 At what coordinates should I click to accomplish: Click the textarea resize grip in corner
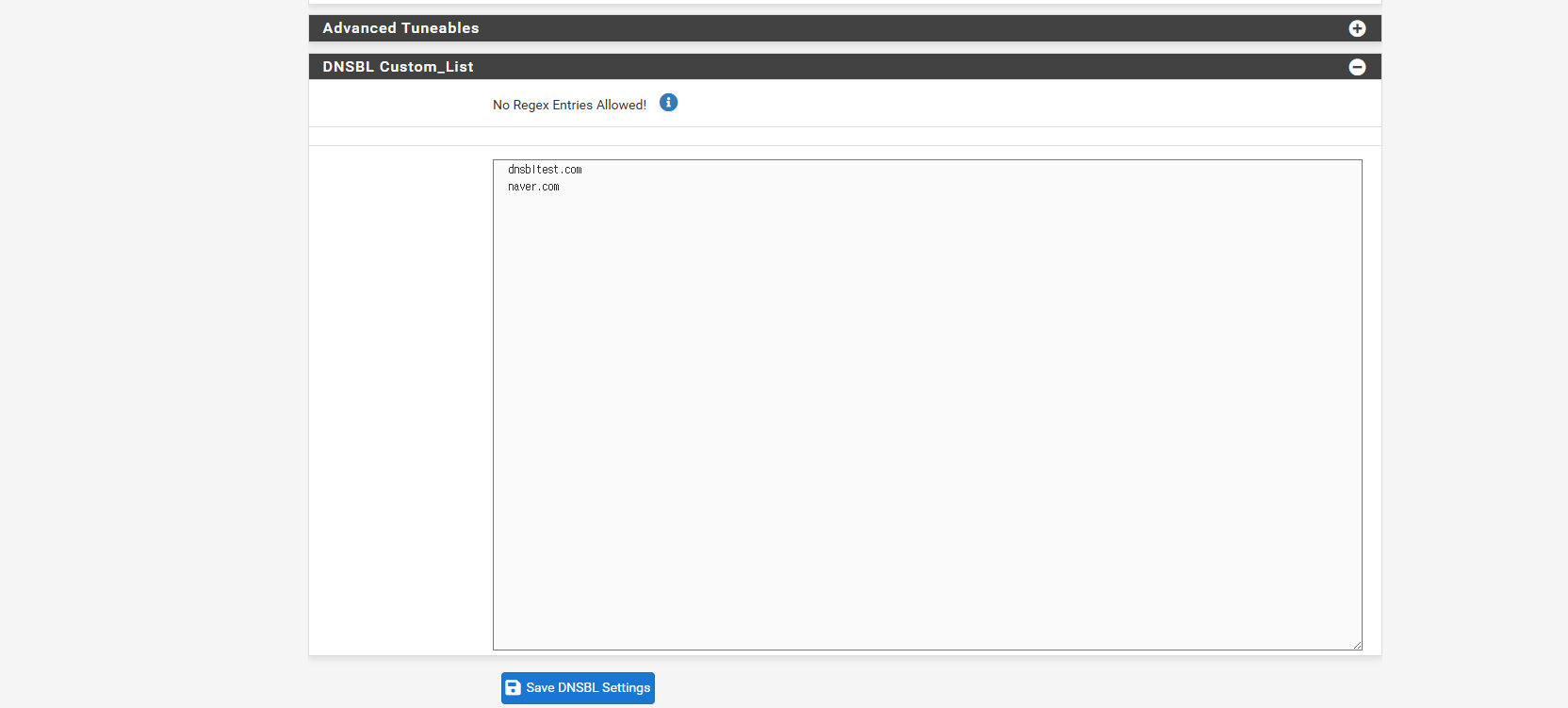click(1356, 644)
